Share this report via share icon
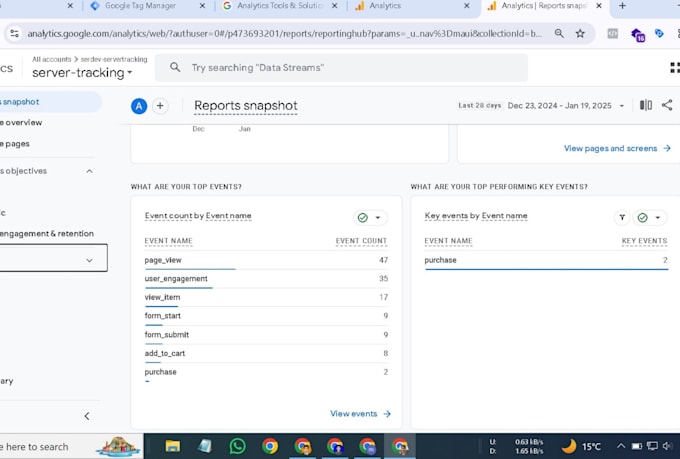 [x=667, y=105]
